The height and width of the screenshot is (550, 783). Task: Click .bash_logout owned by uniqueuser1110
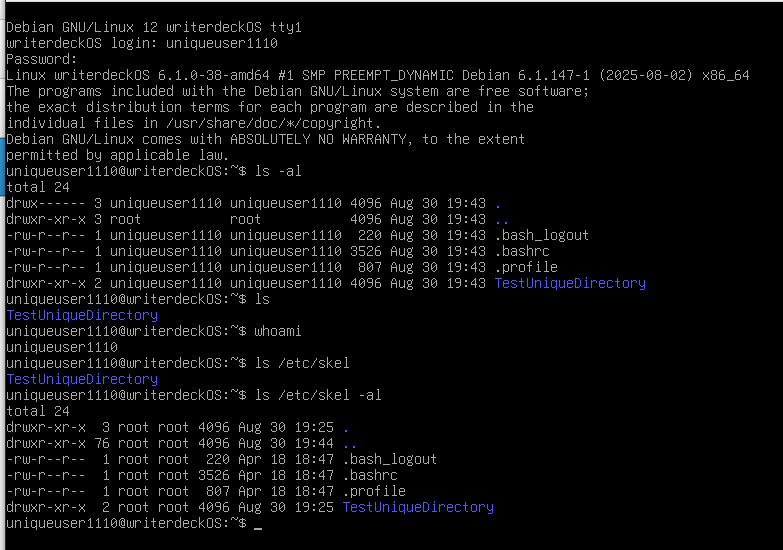tap(542, 235)
